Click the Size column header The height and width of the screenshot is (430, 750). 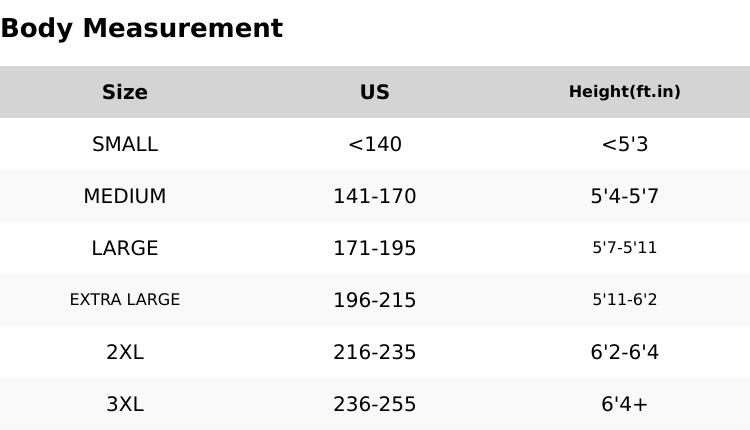[x=125, y=92]
